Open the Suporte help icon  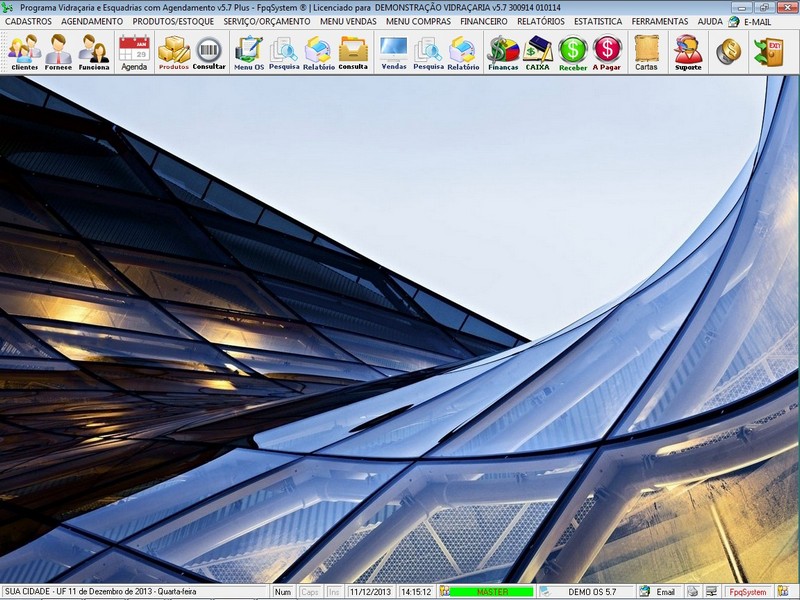coord(688,51)
